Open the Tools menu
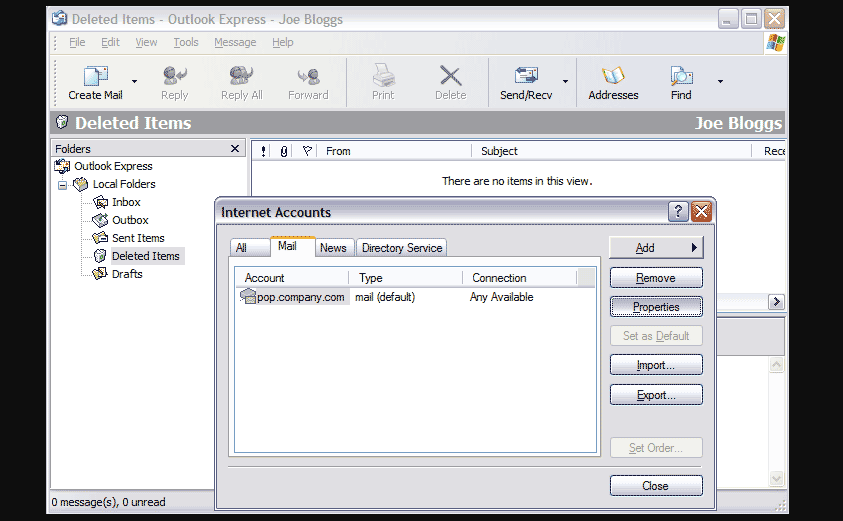Screen dimensions: 843x521 (x=185, y=42)
